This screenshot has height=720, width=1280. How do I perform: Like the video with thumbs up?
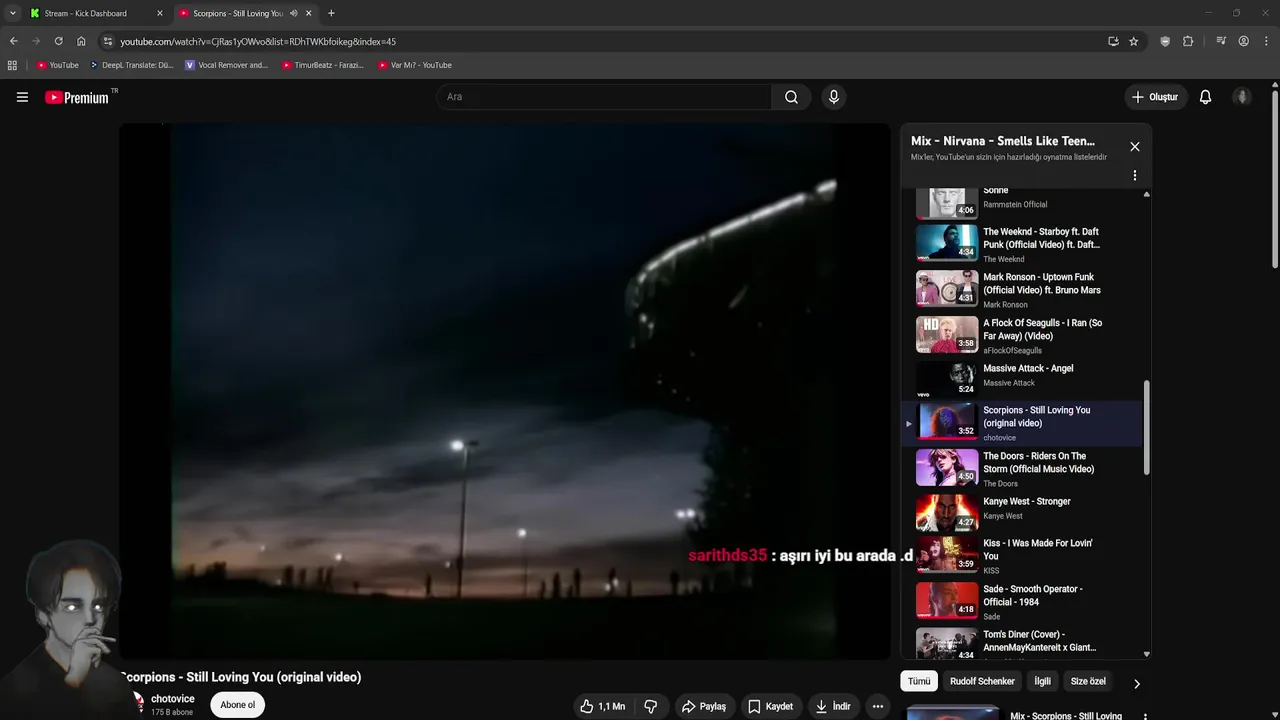pyautogui.click(x=602, y=706)
